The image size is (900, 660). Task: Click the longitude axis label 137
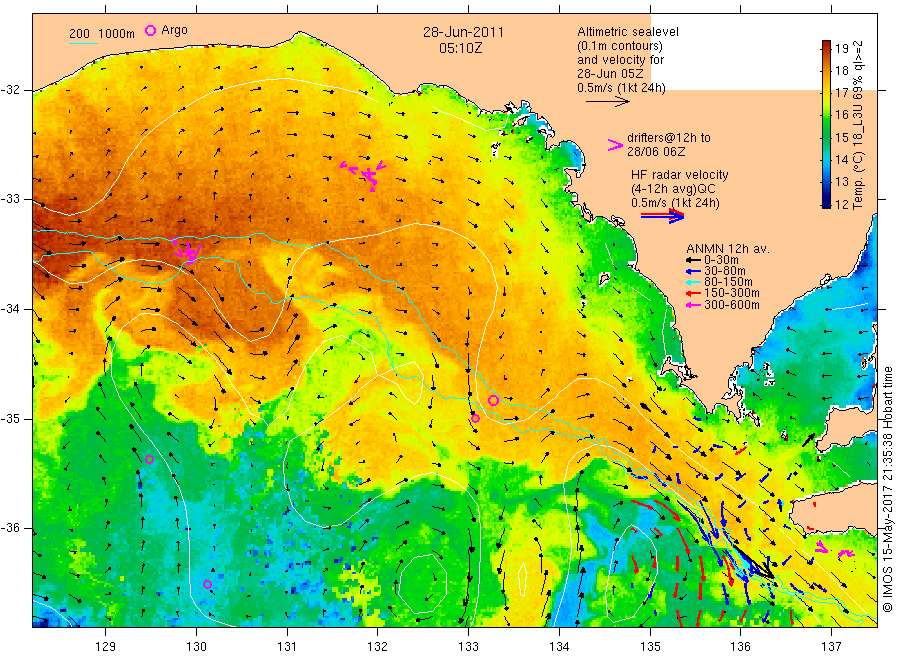coord(831,646)
